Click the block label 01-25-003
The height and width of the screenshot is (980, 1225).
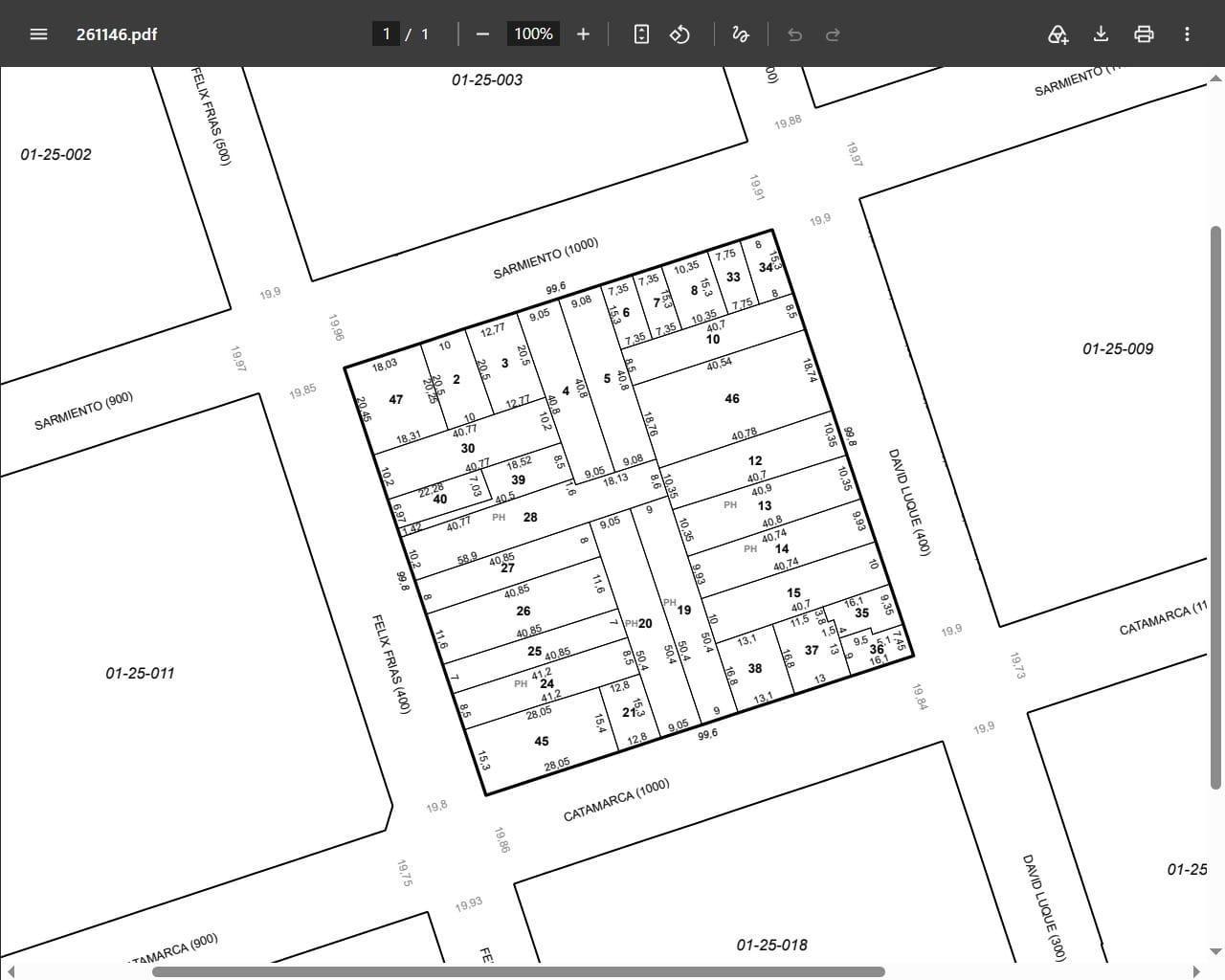coord(487,79)
